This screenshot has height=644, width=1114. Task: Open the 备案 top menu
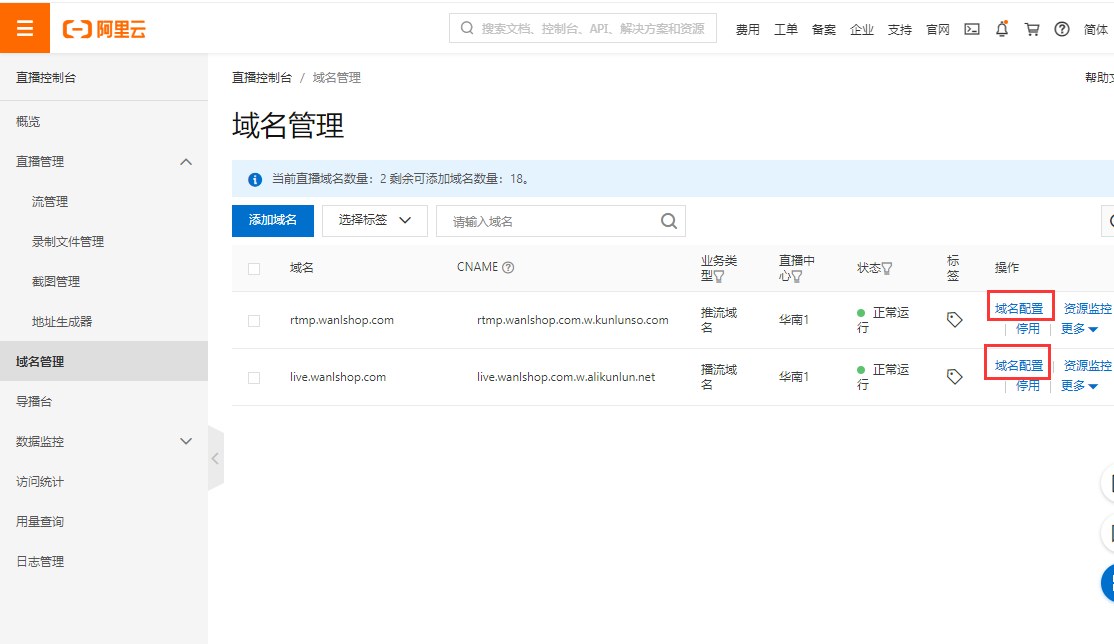823,29
